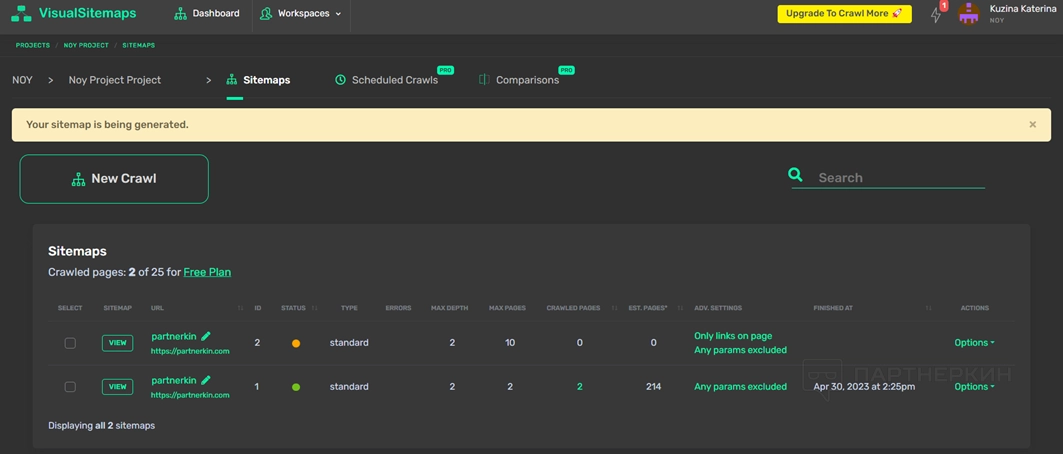This screenshot has width=1063, height=454.
Task: Expand the Workspaces dropdown
Action: point(301,14)
